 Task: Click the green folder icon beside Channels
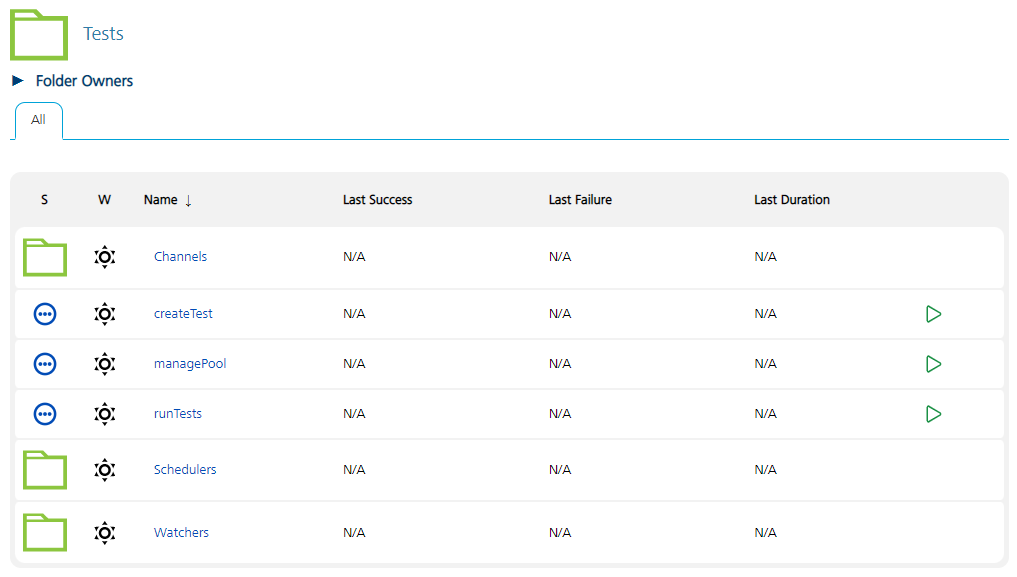click(x=44, y=257)
